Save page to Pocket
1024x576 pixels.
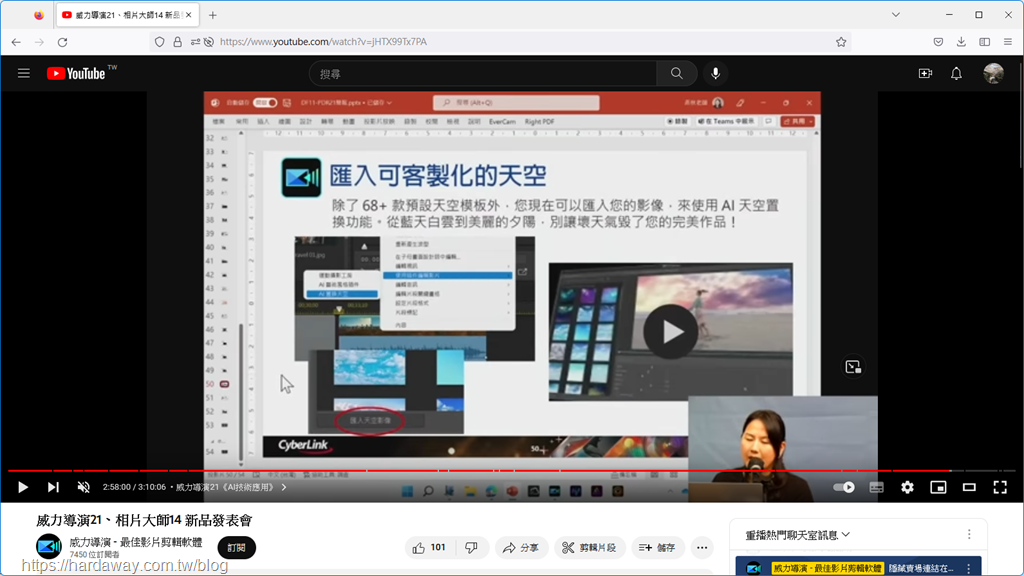[938, 42]
